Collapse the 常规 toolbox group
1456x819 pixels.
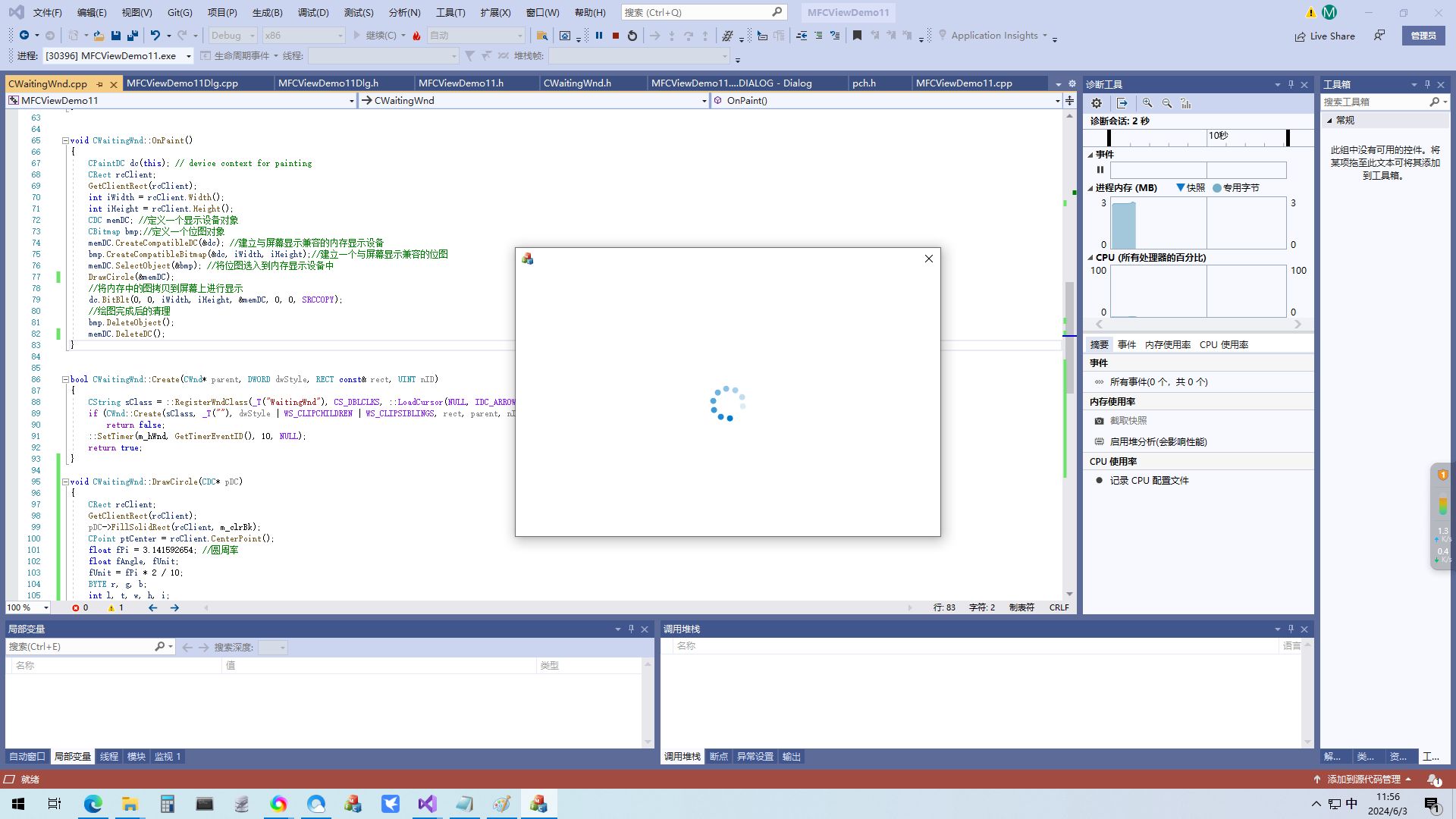[x=1329, y=121]
